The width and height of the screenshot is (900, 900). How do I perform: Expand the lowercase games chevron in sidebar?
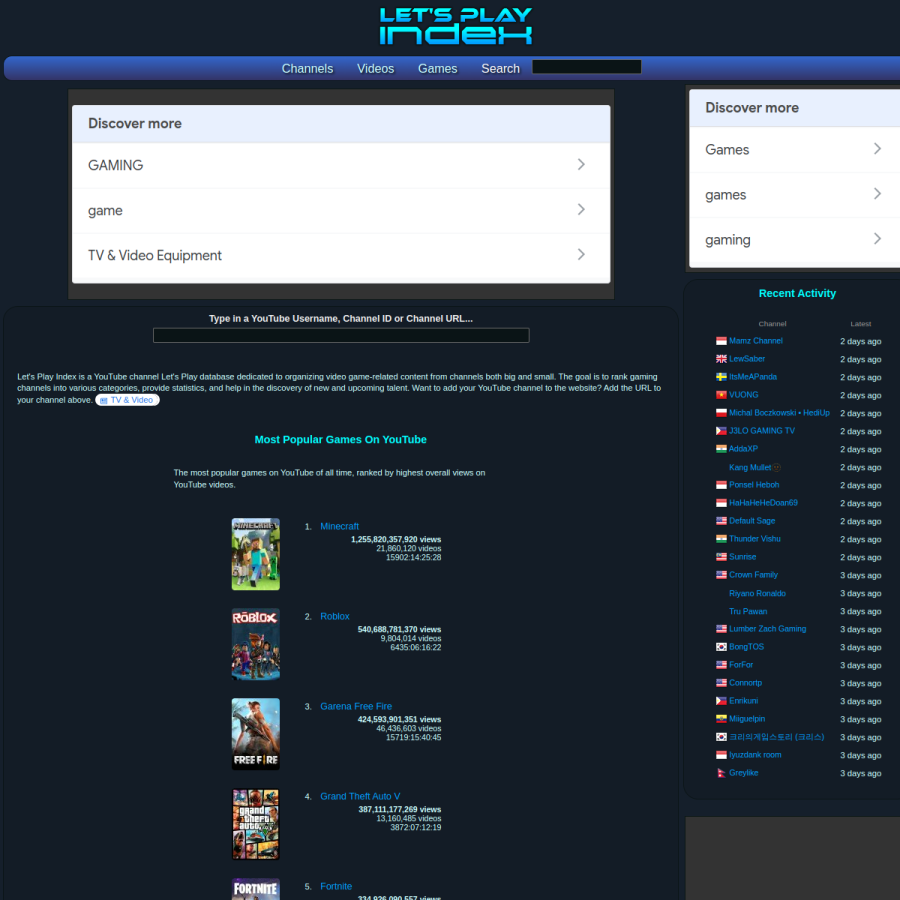pyautogui.click(x=877, y=194)
